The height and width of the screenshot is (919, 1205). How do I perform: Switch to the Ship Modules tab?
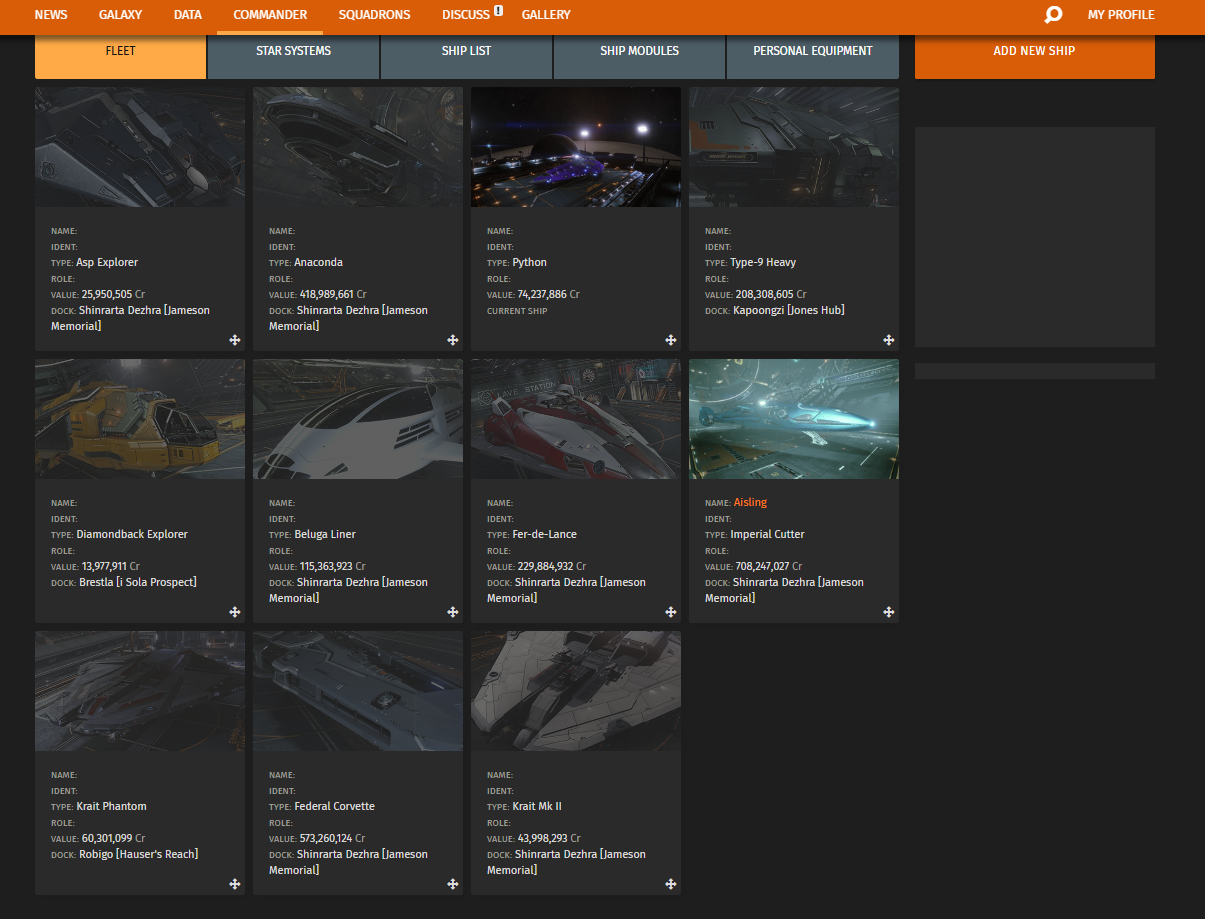point(640,57)
